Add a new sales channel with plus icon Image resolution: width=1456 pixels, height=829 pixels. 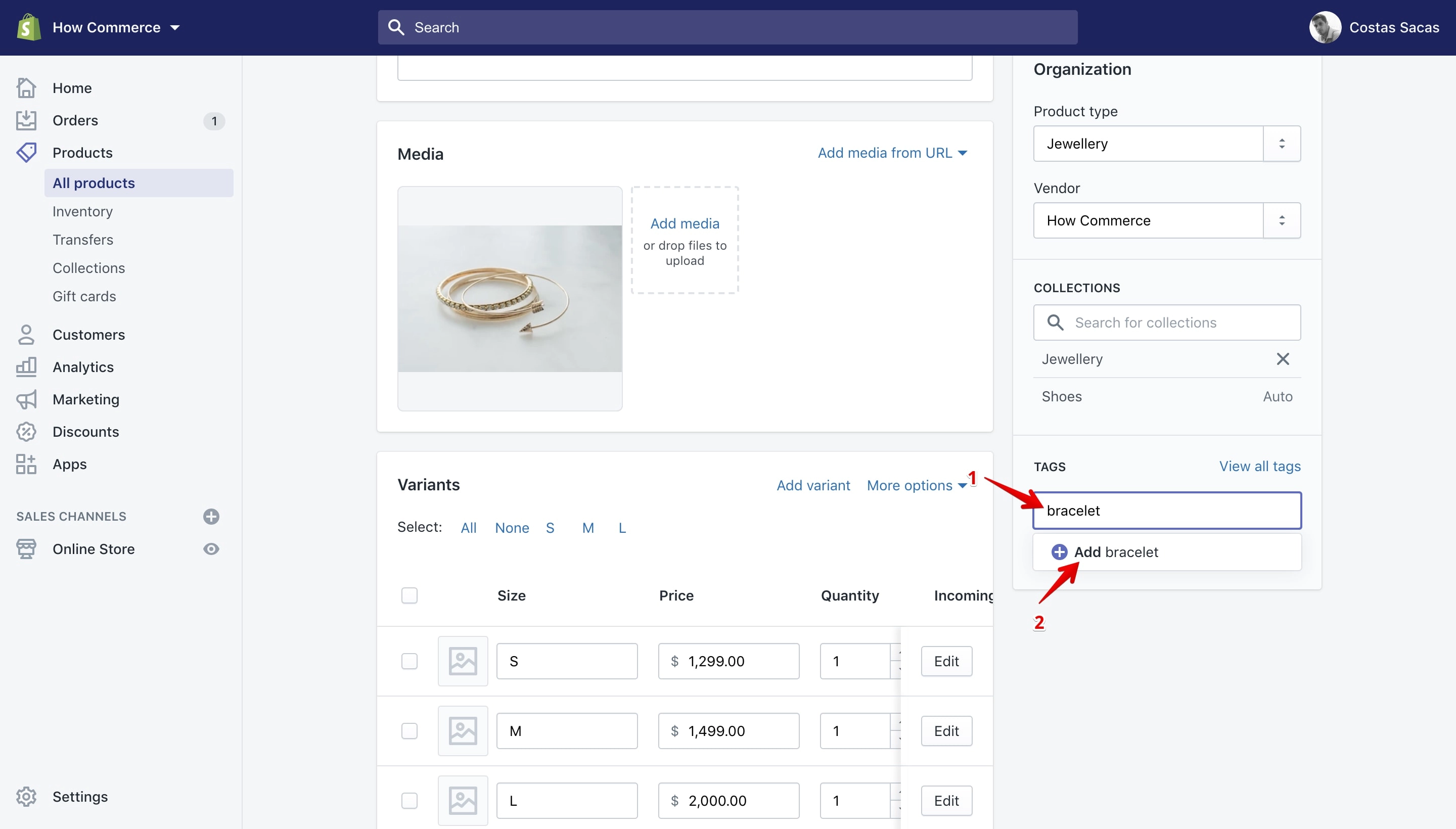coord(211,517)
